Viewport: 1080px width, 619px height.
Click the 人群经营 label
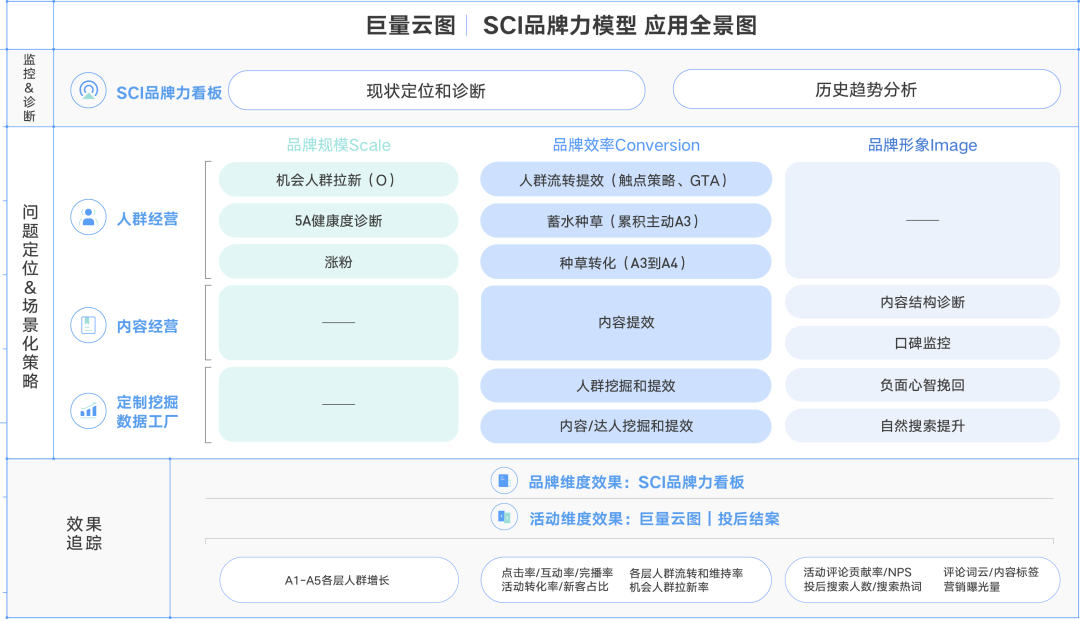147,219
